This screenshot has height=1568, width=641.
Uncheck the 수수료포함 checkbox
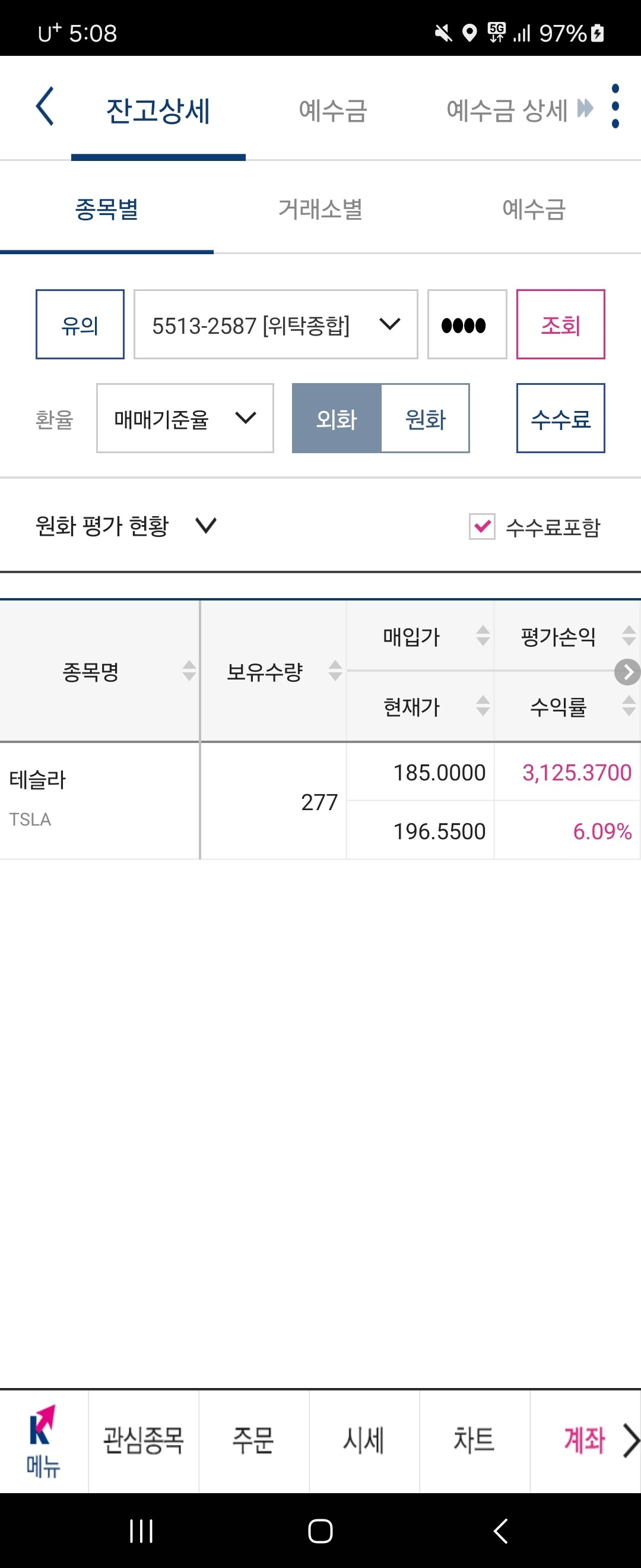coord(482,526)
